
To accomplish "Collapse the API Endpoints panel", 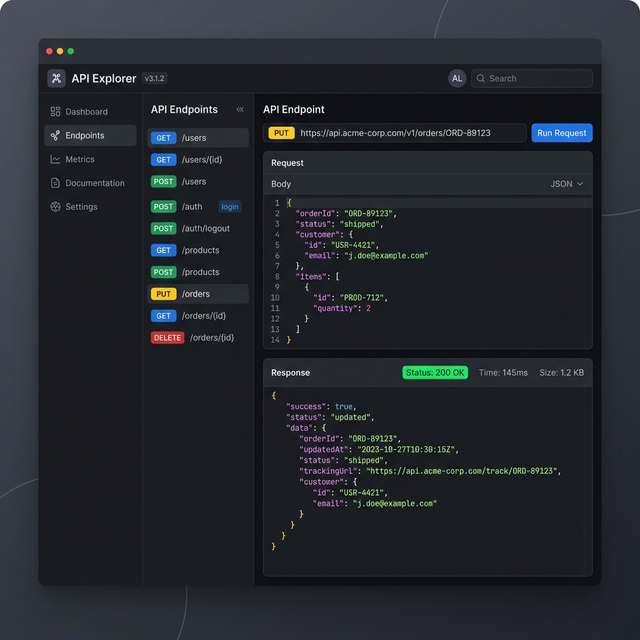I will pos(240,109).
